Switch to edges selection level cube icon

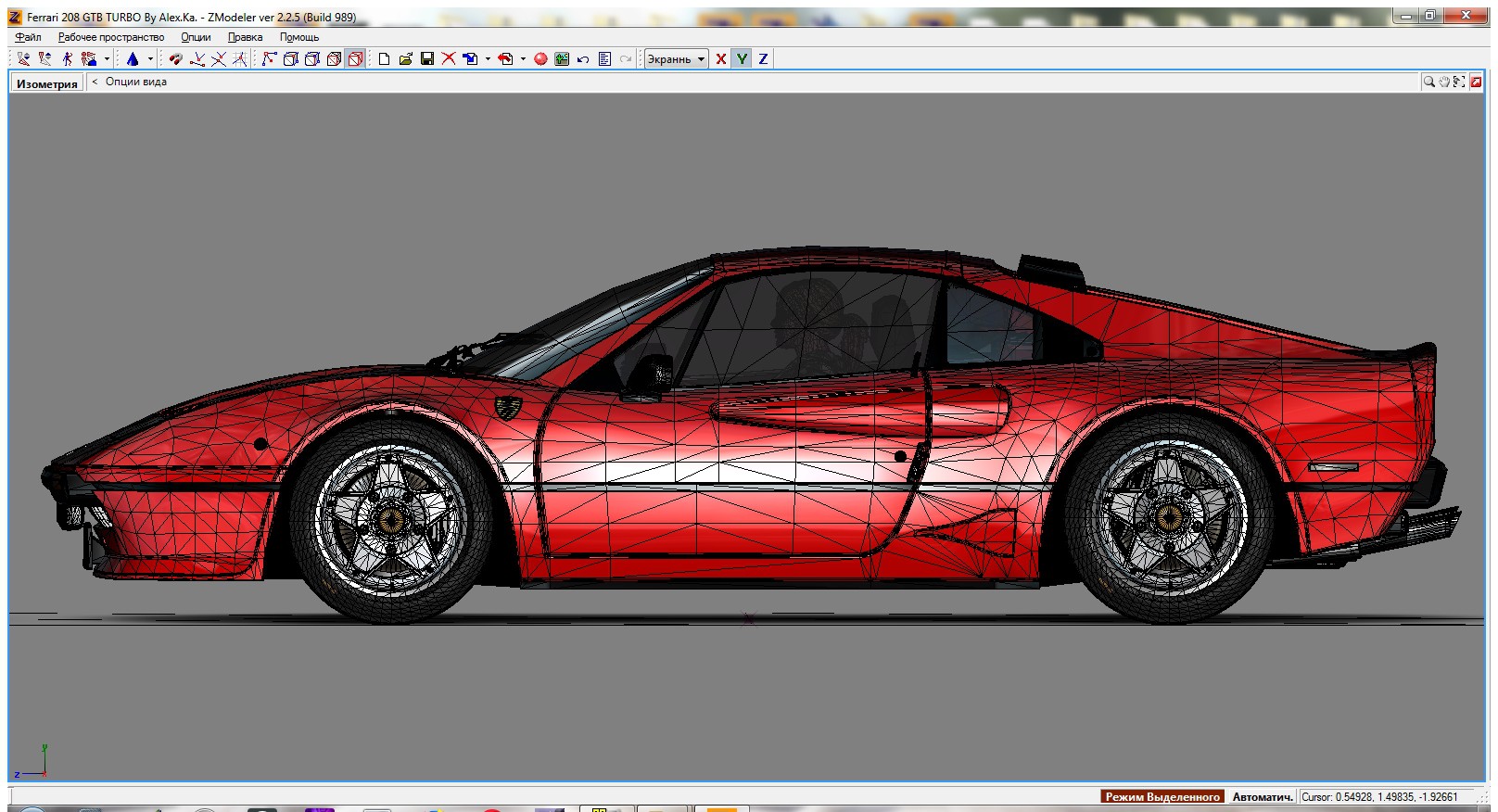pos(290,59)
